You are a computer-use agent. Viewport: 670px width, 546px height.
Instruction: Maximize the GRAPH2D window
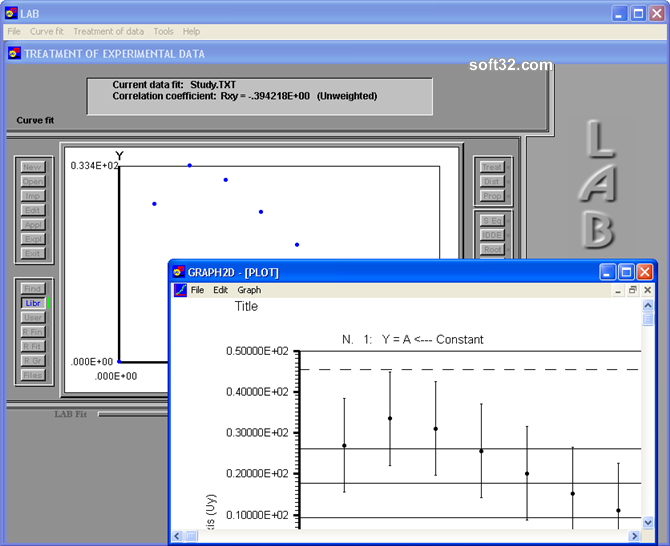point(626,272)
